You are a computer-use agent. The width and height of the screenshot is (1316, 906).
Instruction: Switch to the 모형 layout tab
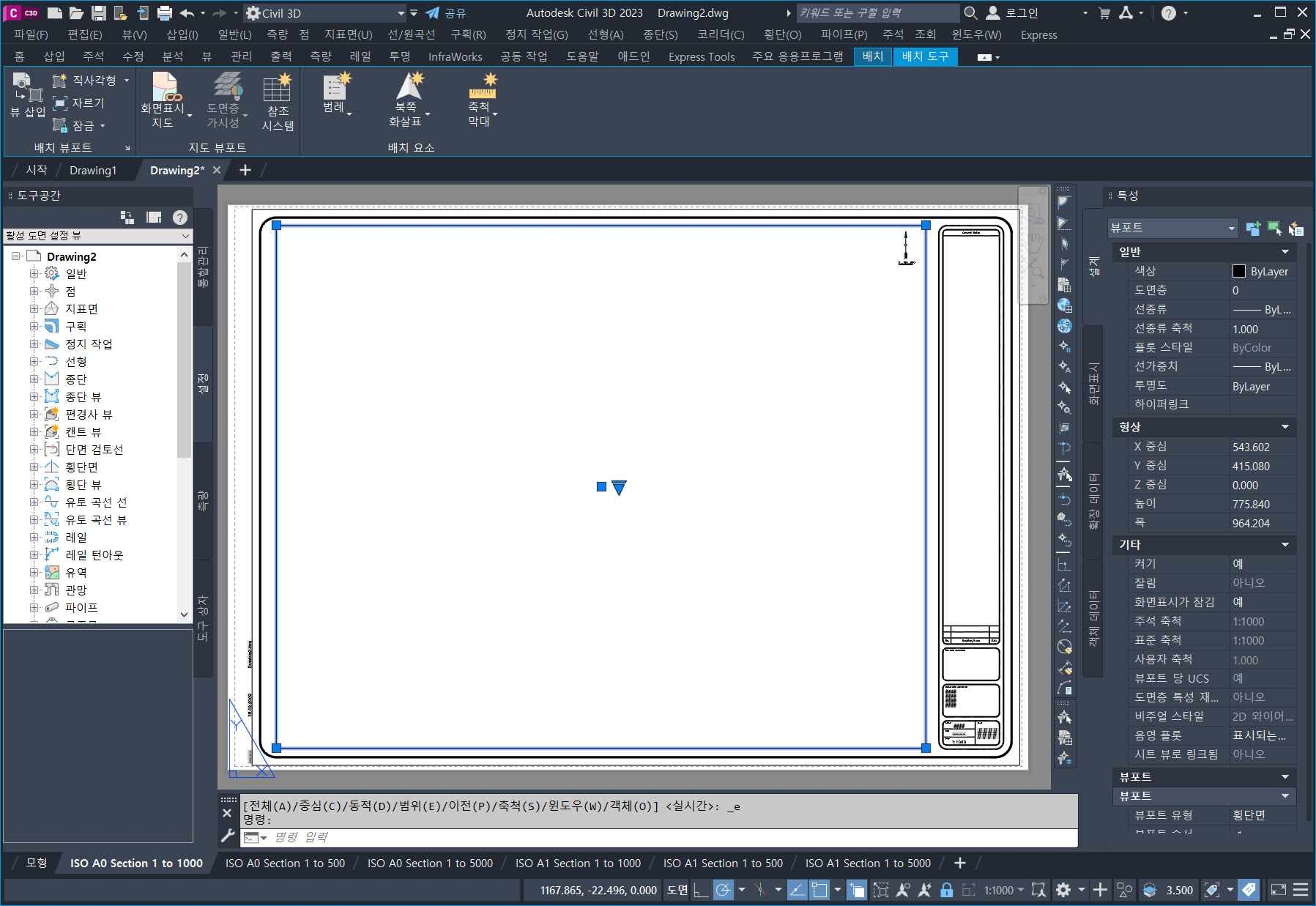pos(37,863)
